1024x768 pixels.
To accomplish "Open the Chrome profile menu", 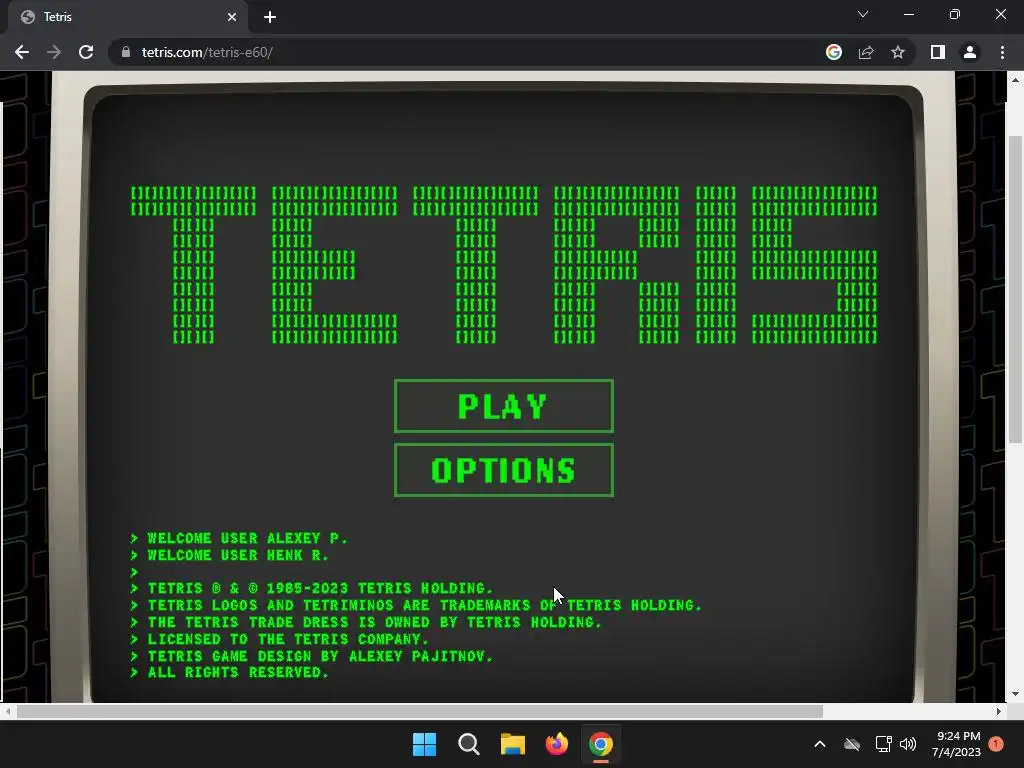I will pyautogui.click(x=970, y=52).
